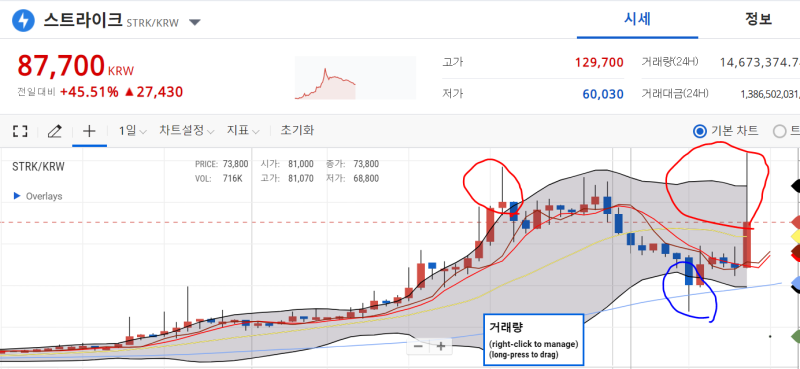Select the crosshair plus tool
The height and width of the screenshot is (369, 800).
pos(89,131)
